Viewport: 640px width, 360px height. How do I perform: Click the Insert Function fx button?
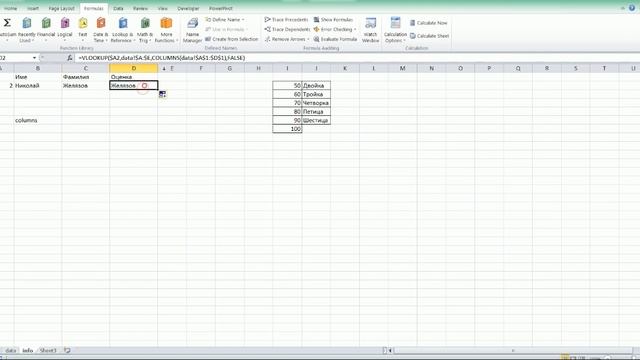pos(70,58)
